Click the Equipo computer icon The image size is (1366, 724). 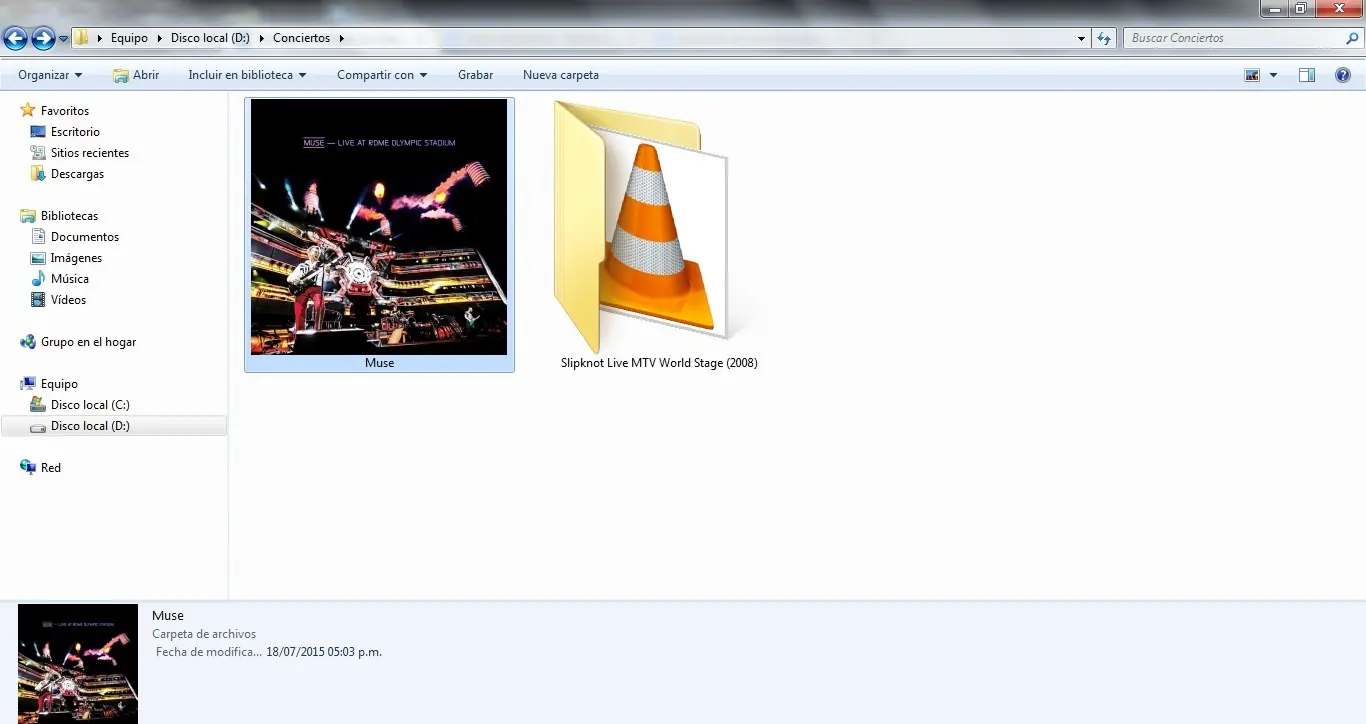[x=28, y=383]
